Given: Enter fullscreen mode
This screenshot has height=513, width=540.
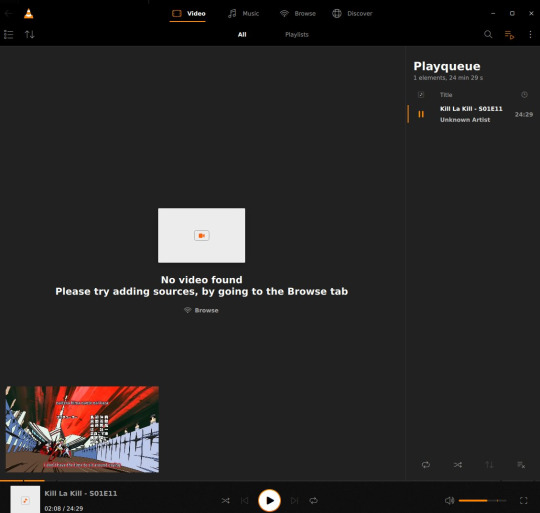Looking at the screenshot, I should (x=523, y=501).
